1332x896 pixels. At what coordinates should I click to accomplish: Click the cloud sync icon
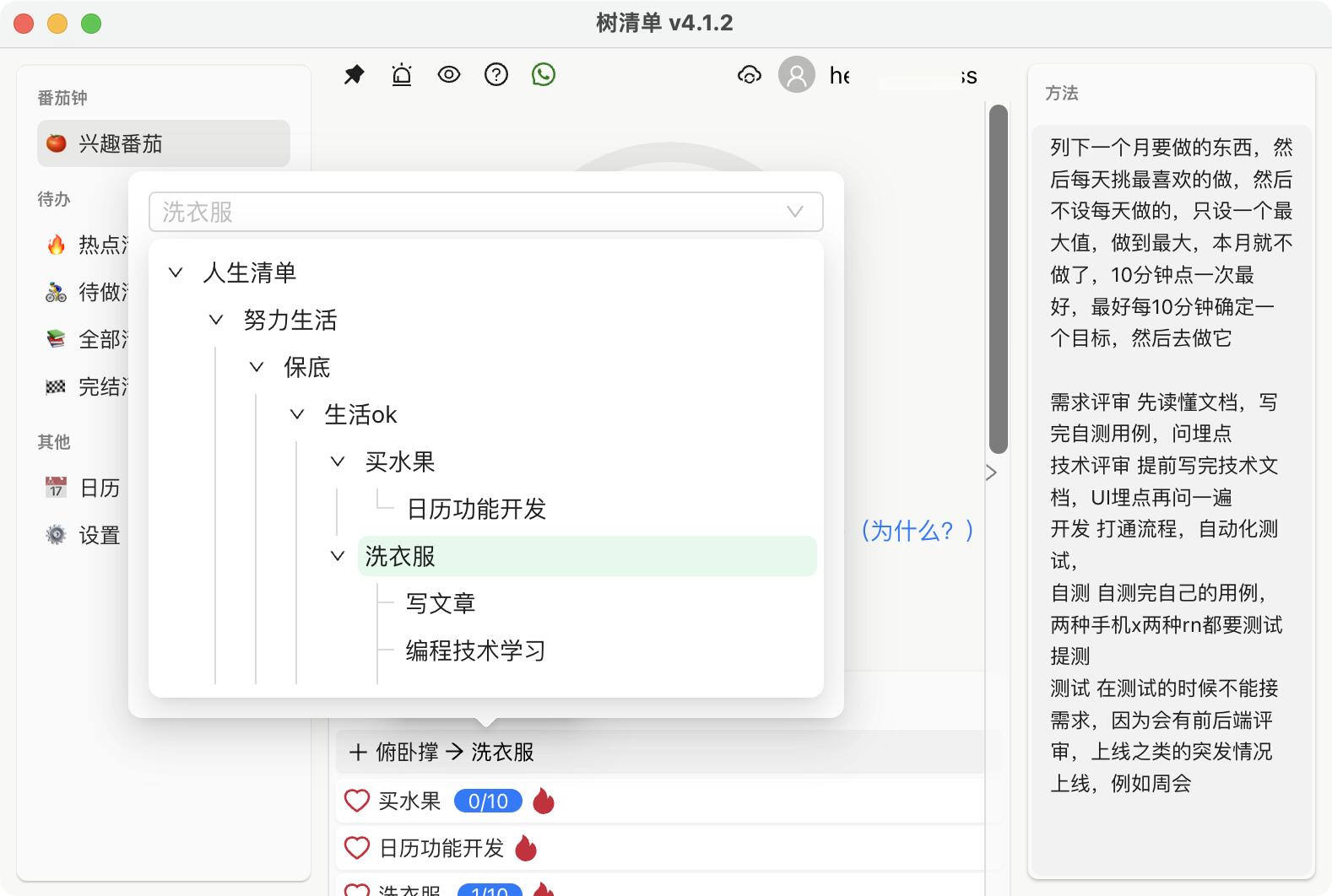click(x=749, y=75)
